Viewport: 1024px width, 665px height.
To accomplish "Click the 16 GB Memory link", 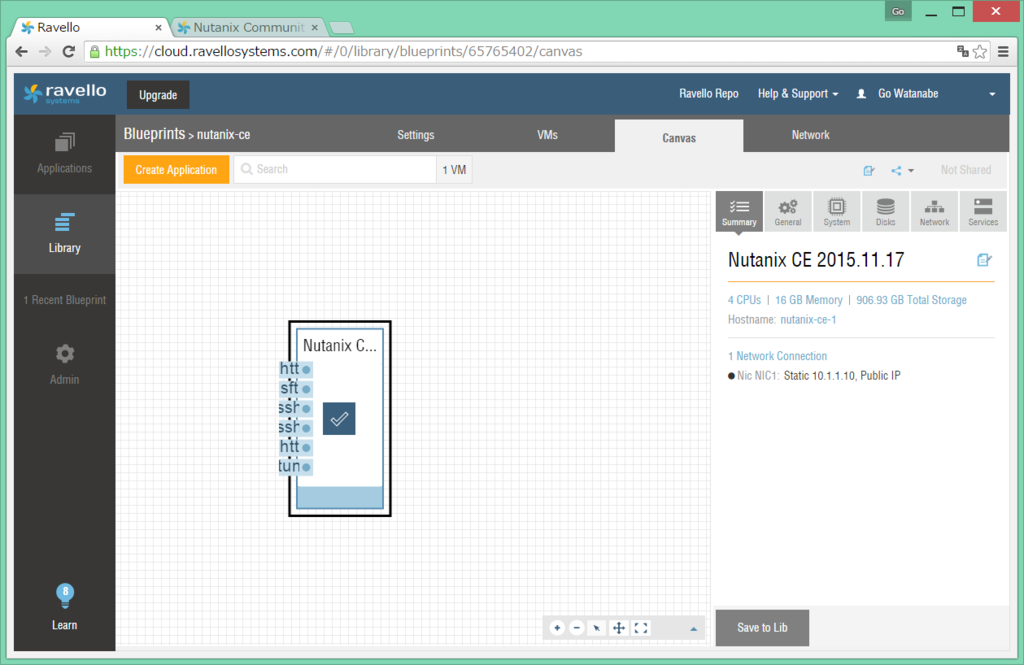I will coord(808,300).
